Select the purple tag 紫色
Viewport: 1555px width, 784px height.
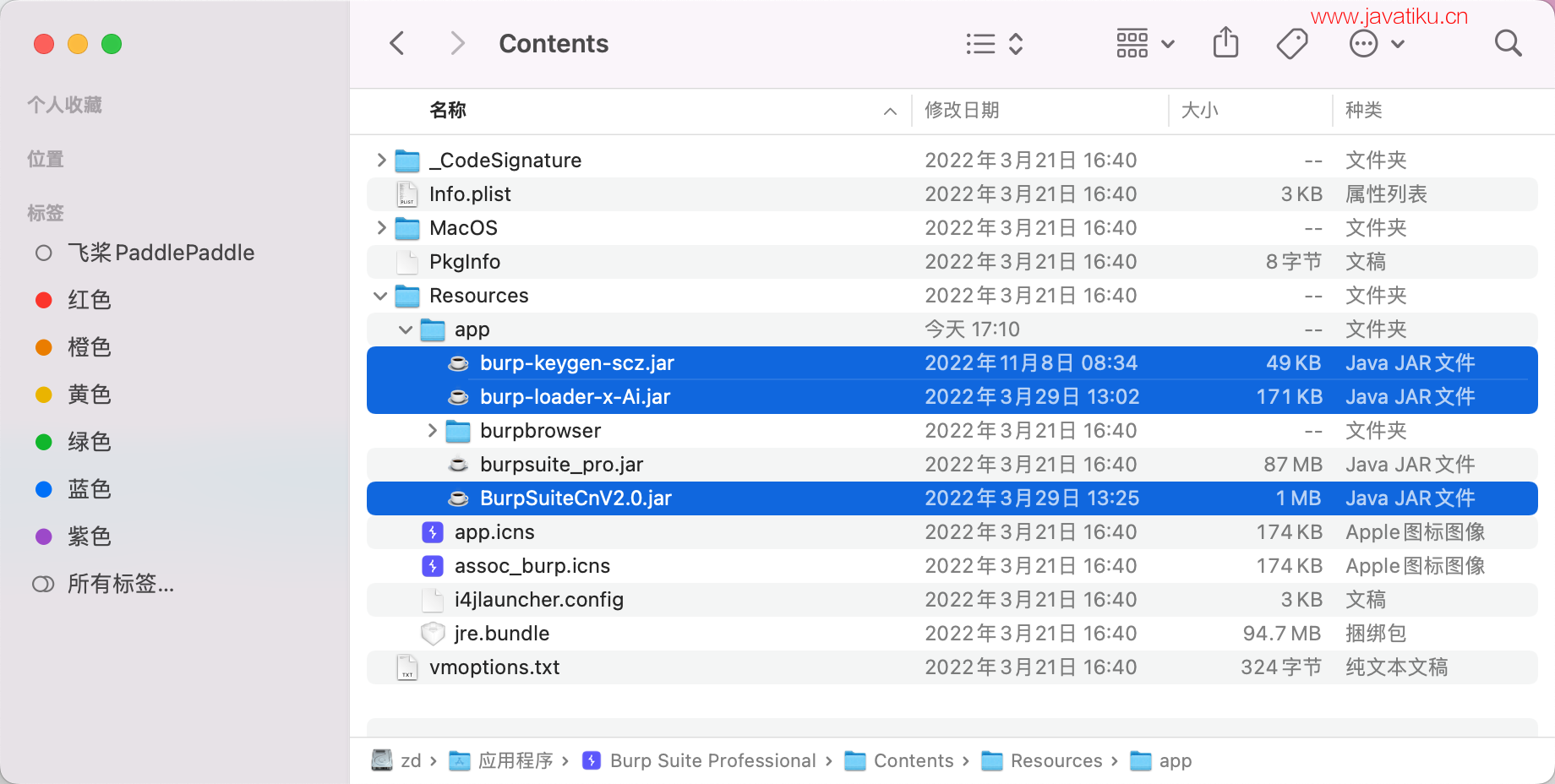click(x=89, y=536)
